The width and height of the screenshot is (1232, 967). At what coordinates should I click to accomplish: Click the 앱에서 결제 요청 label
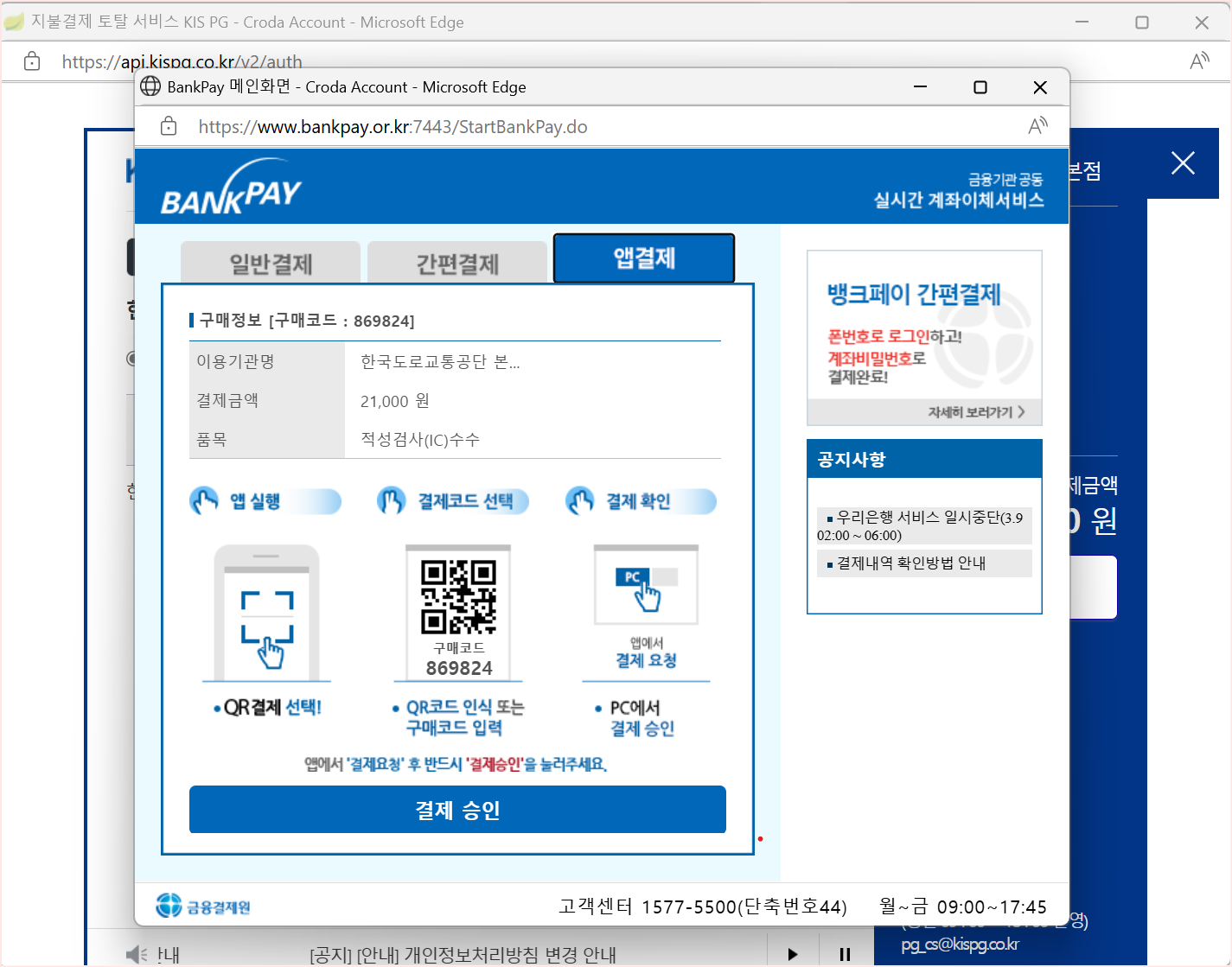646,653
